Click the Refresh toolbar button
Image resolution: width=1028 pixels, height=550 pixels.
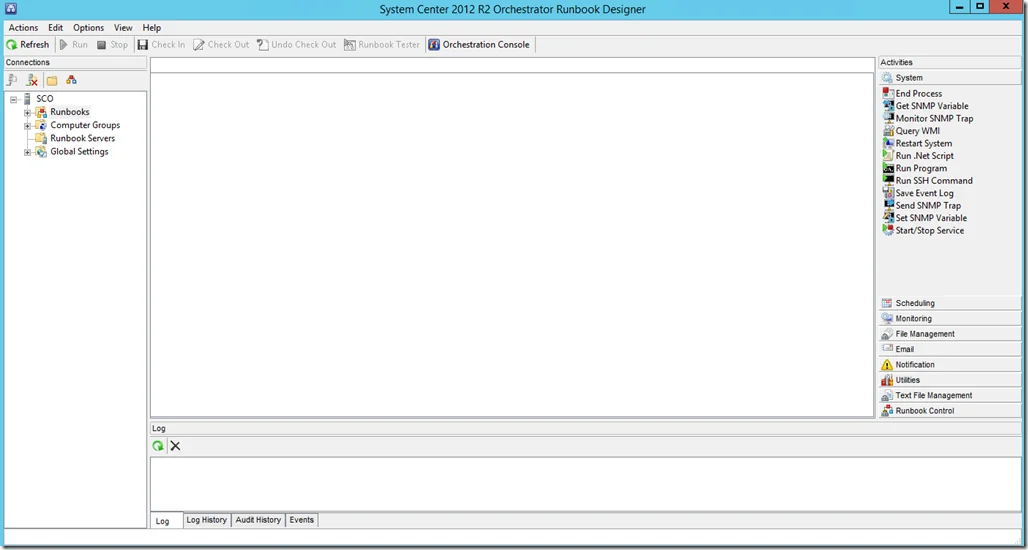pos(28,45)
